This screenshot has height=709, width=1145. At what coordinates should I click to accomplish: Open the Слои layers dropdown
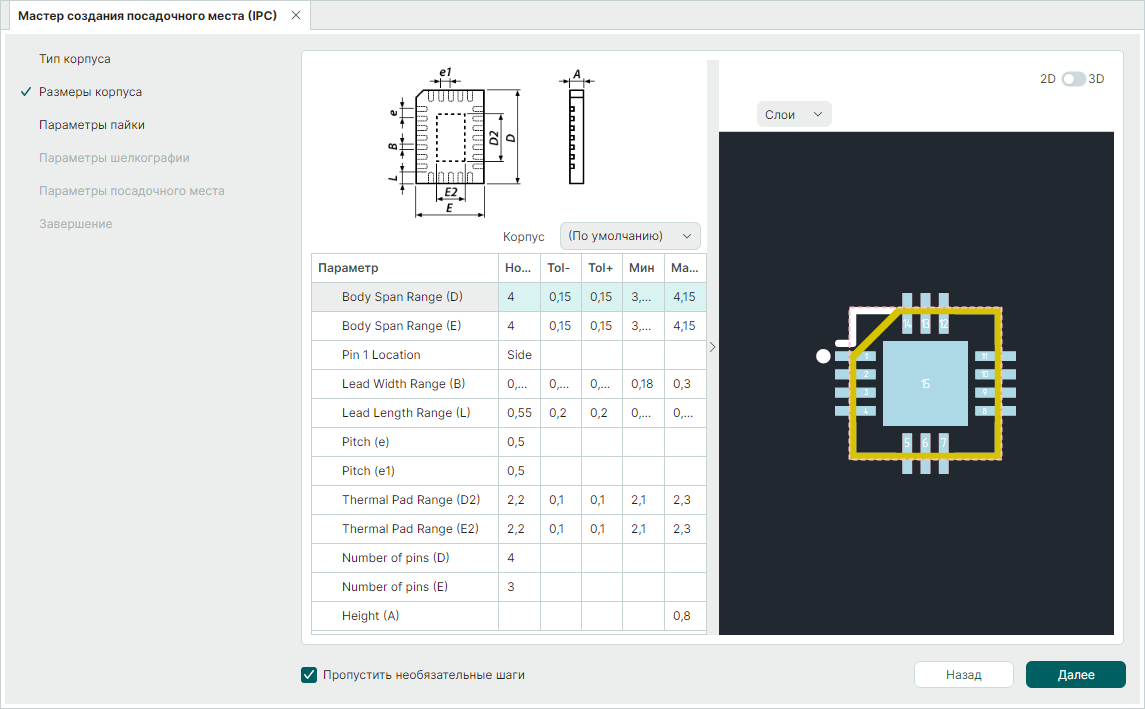tap(794, 115)
